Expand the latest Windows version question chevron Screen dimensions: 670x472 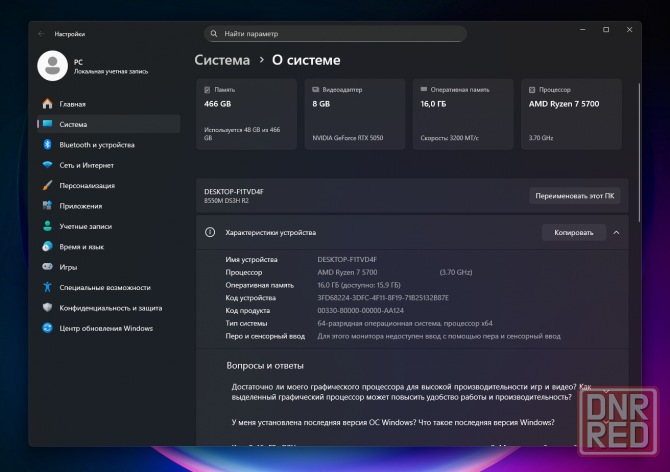[606, 422]
